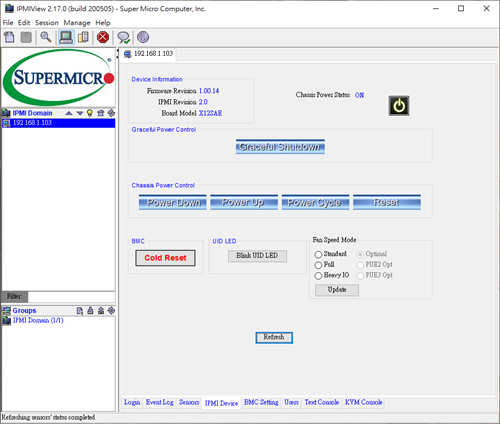Image resolution: width=500 pixels, height=424 pixels.
Task: Click the chassis Reset button
Action: pos(387,202)
